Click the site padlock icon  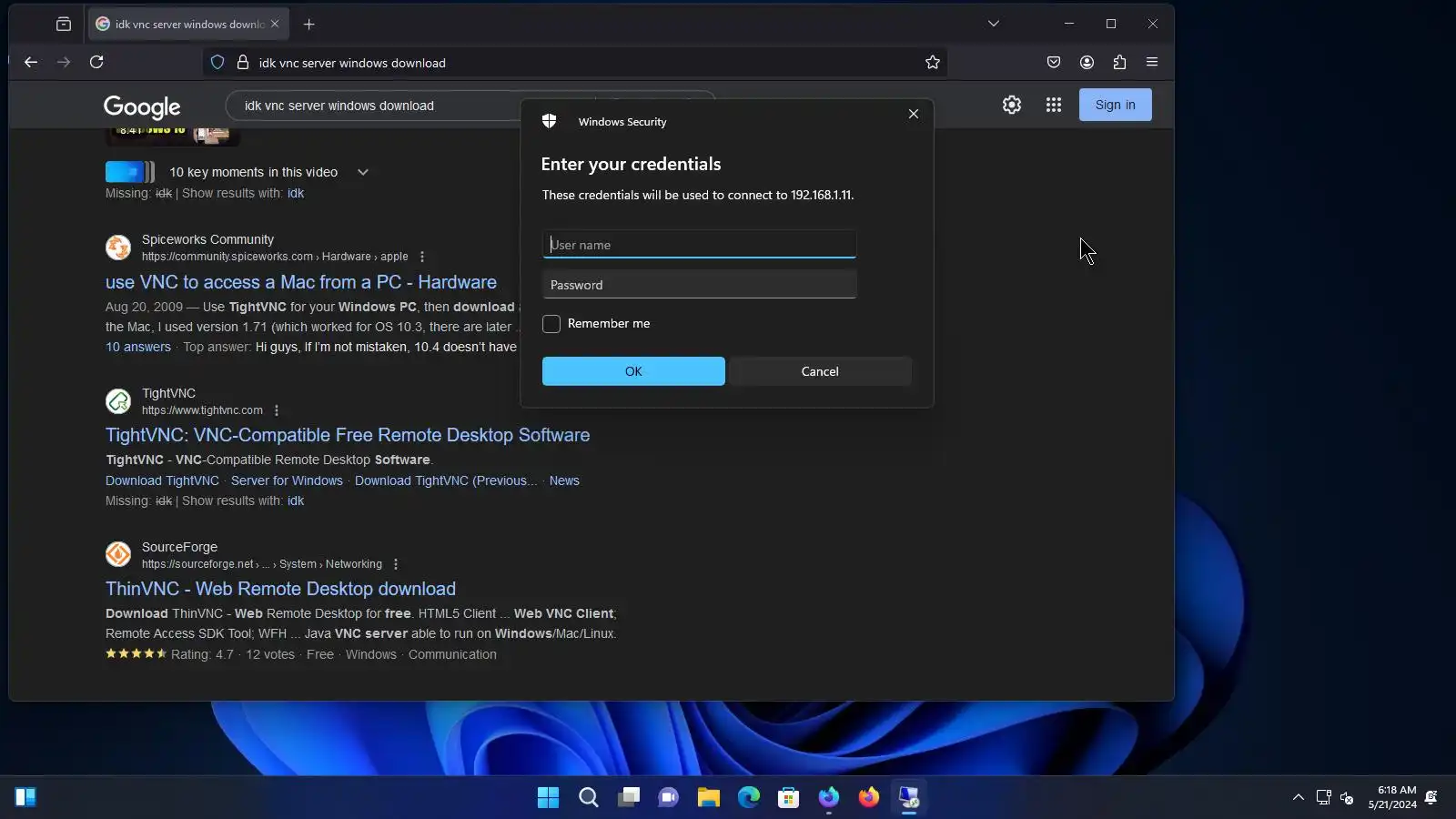coord(243,63)
